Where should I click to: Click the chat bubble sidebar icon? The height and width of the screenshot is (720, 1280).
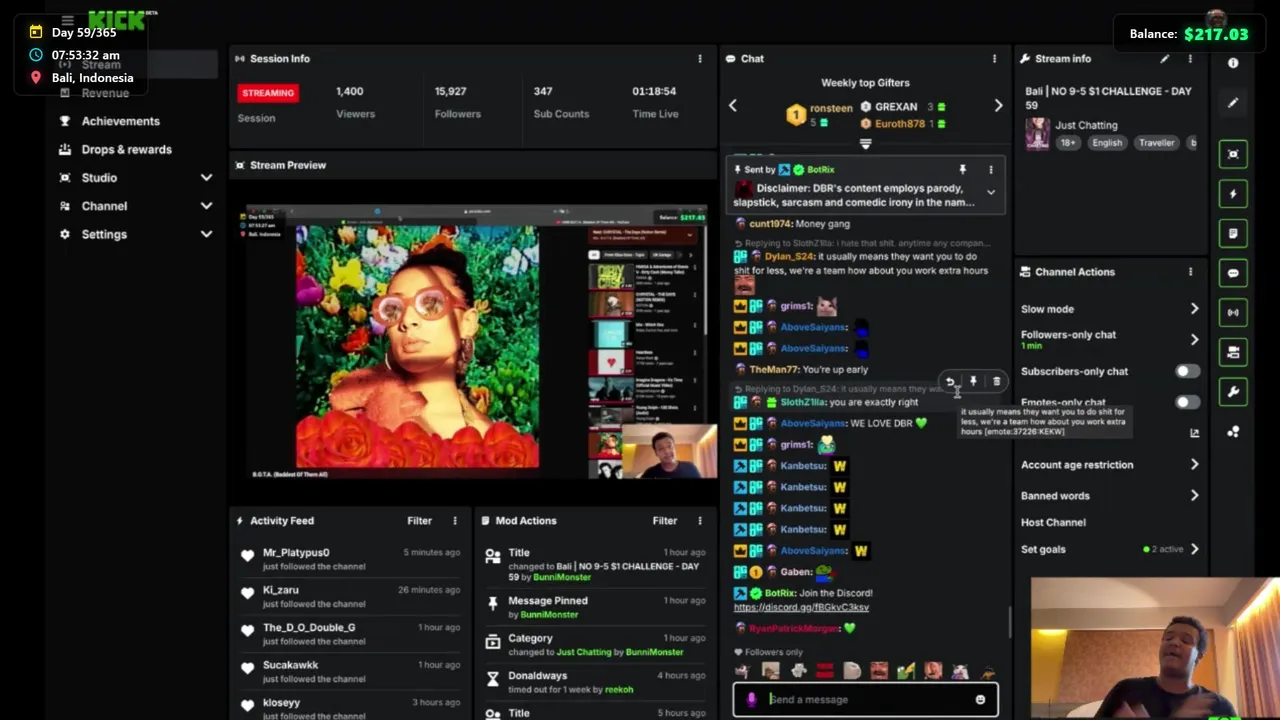[x=1233, y=273]
